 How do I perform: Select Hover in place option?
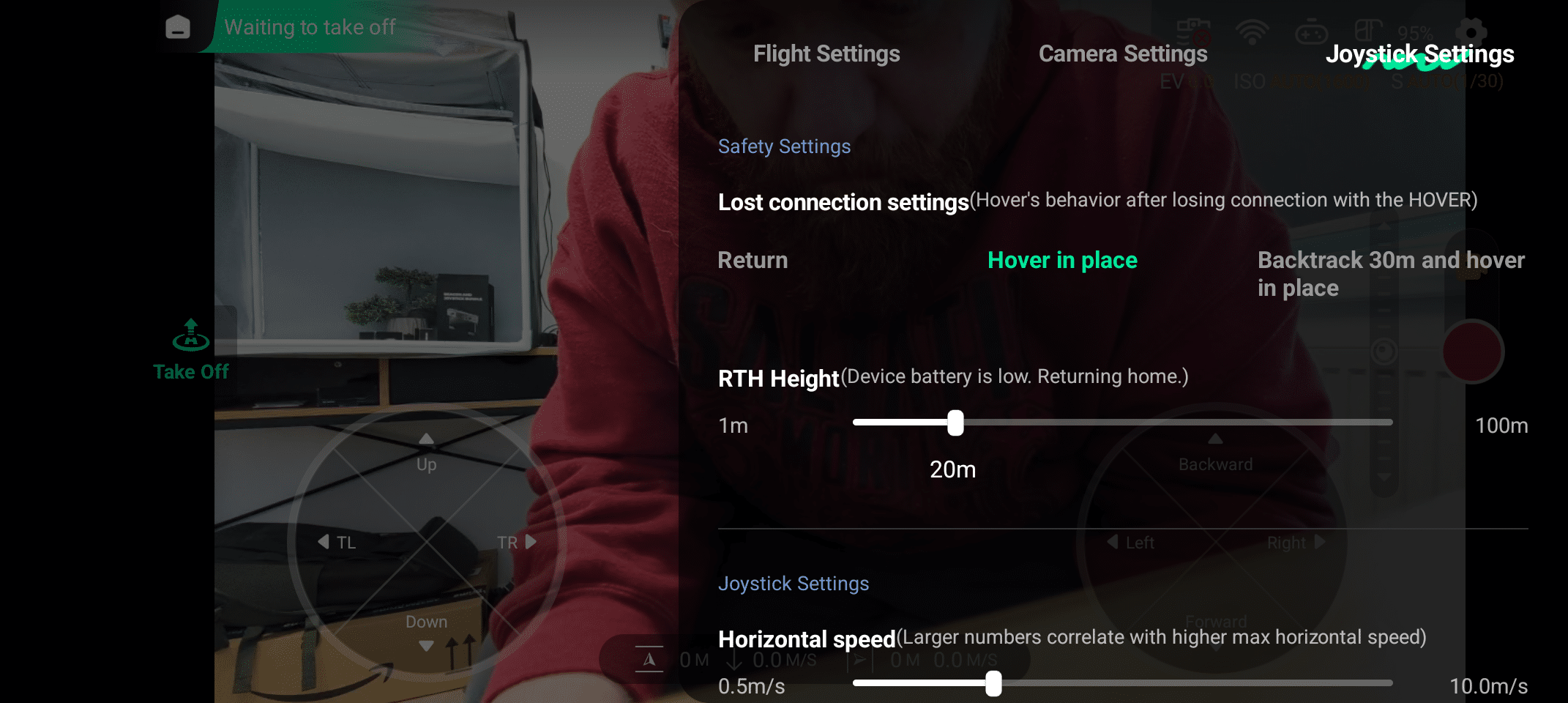[1062, 260]
